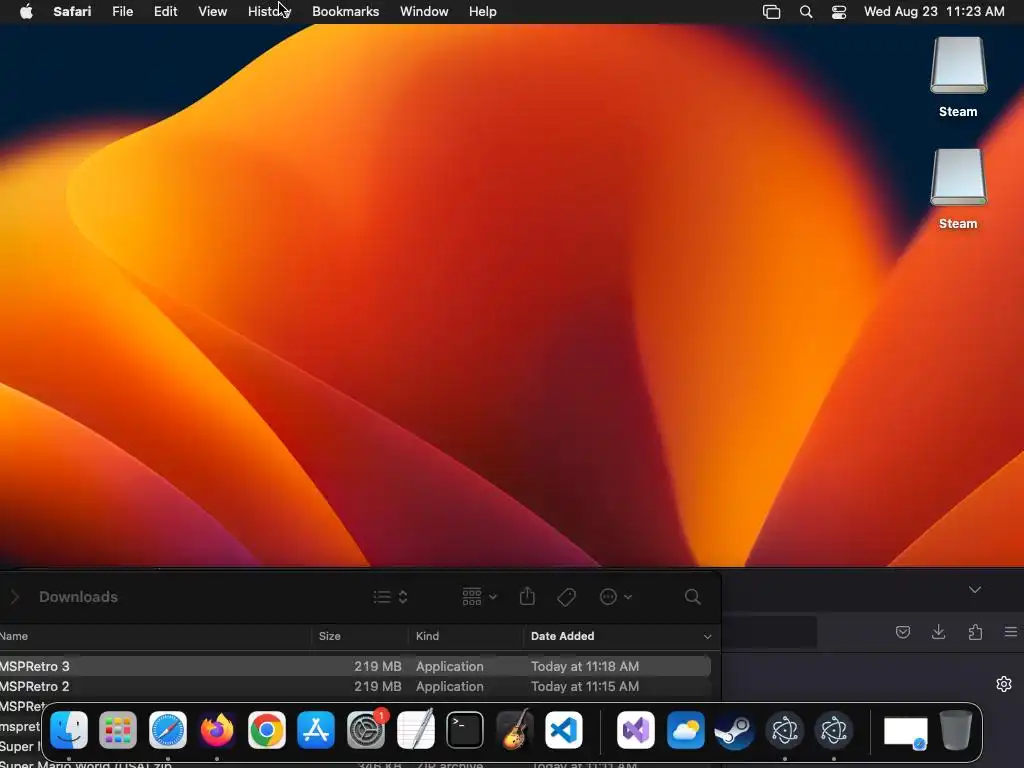The image size is (1024, 768).
Task: Click the date and time in menu bar
Action: tap(934, 12)
